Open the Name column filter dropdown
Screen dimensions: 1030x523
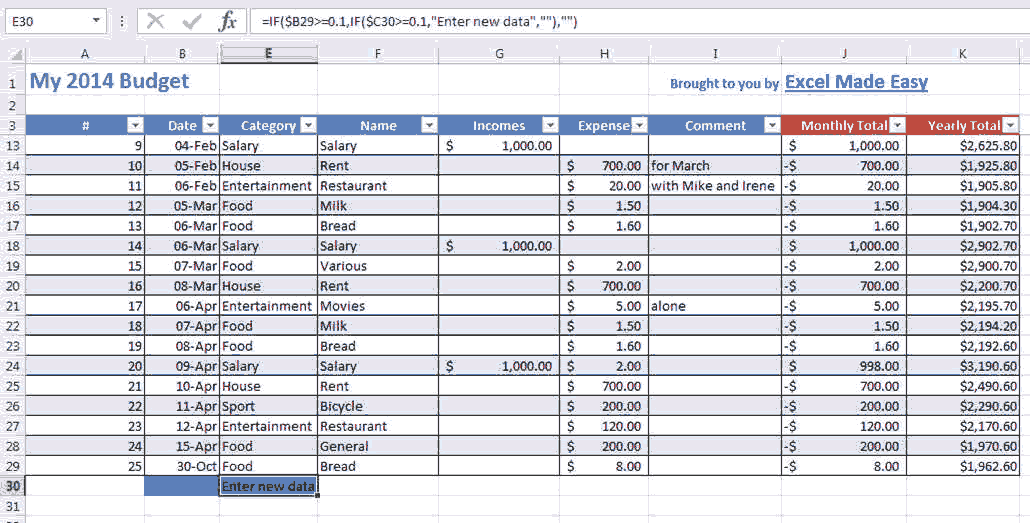tap(429, 125)
